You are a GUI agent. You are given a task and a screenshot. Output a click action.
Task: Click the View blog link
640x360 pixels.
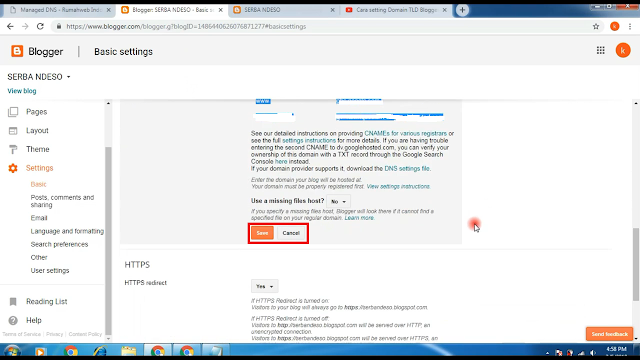(22, 91)
